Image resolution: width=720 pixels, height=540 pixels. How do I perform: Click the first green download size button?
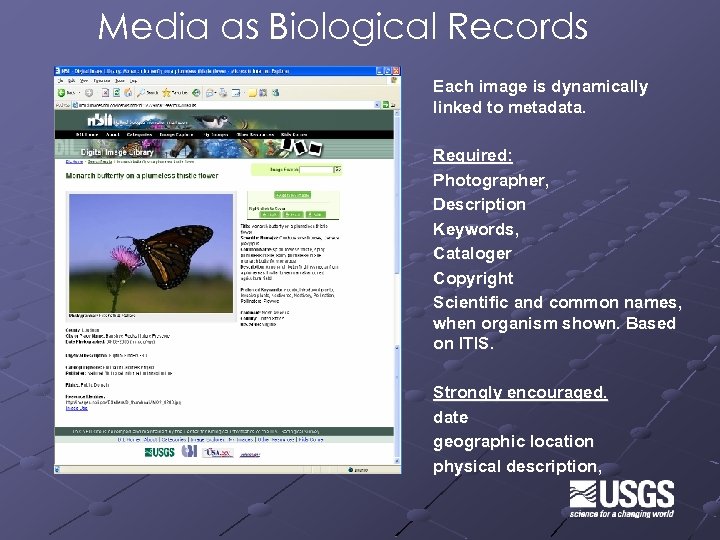coord(270,214)
